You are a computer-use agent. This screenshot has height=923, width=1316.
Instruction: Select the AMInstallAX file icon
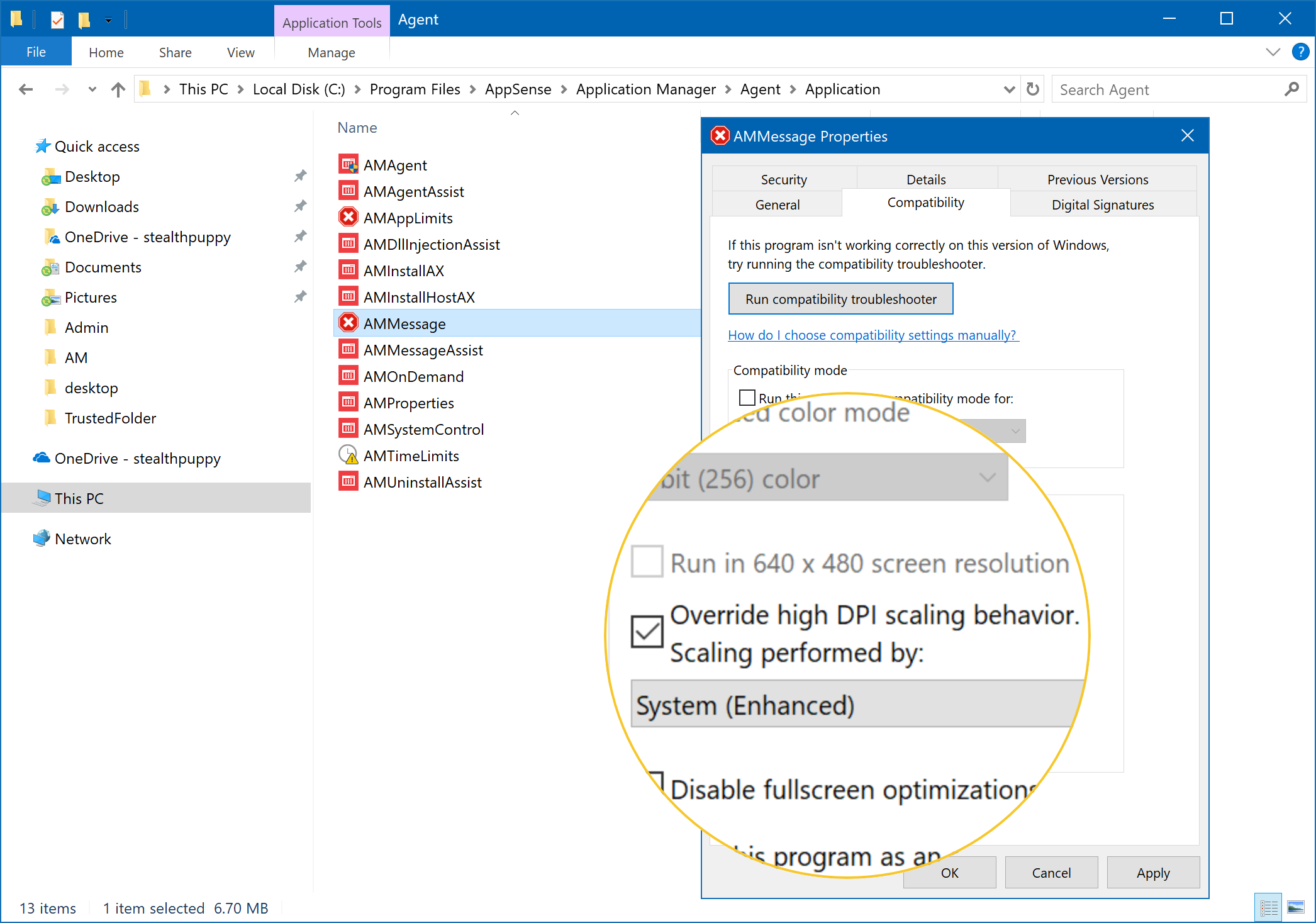349,271
